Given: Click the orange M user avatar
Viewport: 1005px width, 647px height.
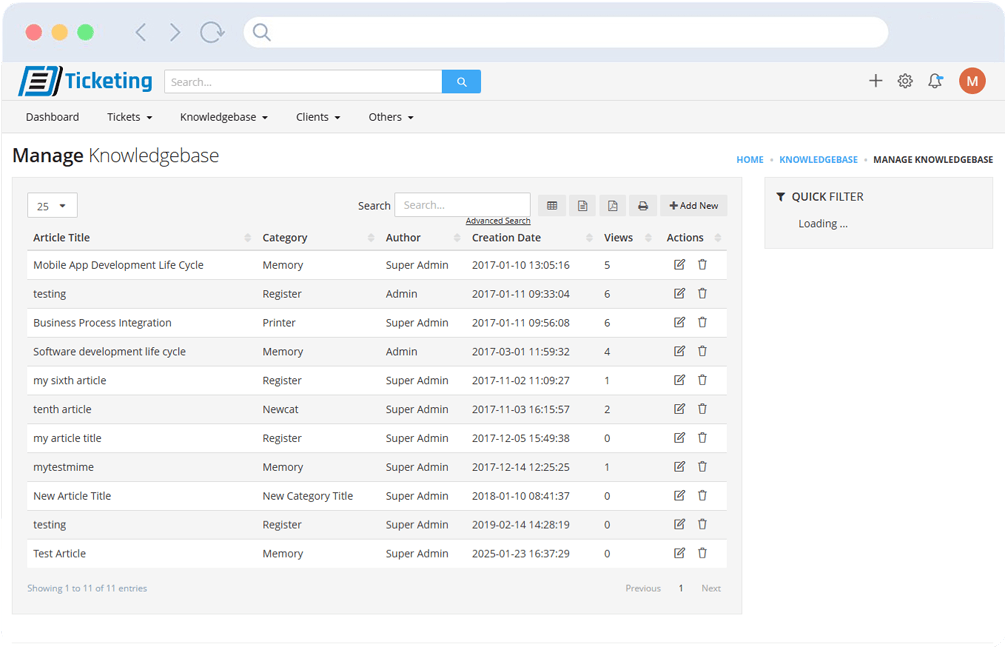Looking at the screenshot, I should 971,81.
